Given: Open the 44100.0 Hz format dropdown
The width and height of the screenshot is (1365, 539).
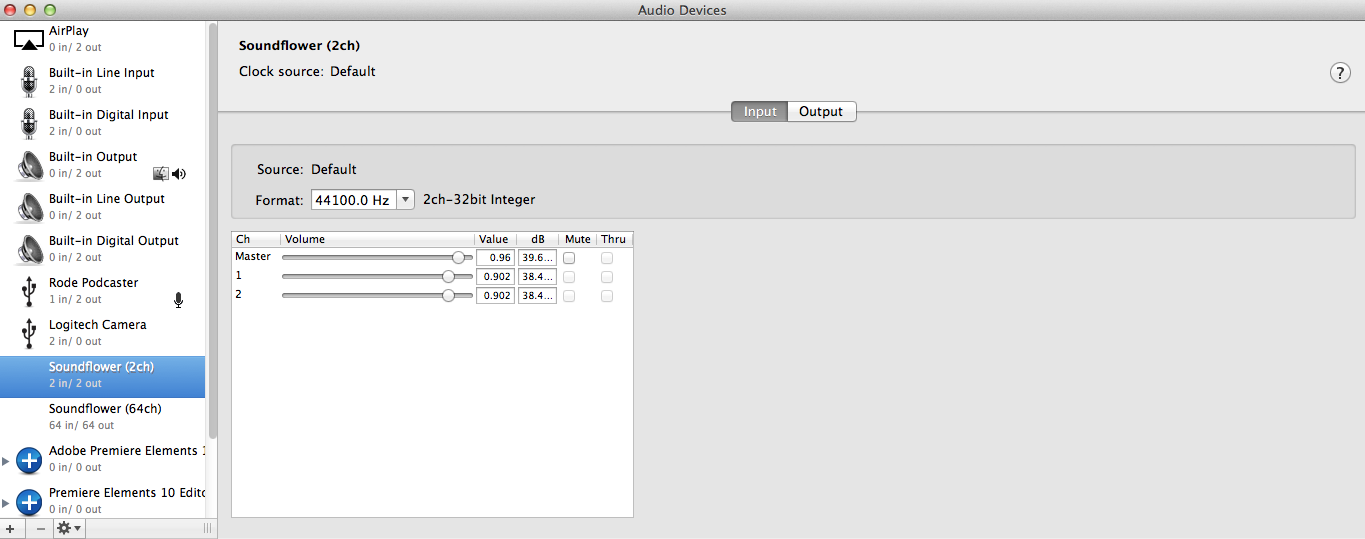Looking at the screenshot, I should [x=363, y=200].
